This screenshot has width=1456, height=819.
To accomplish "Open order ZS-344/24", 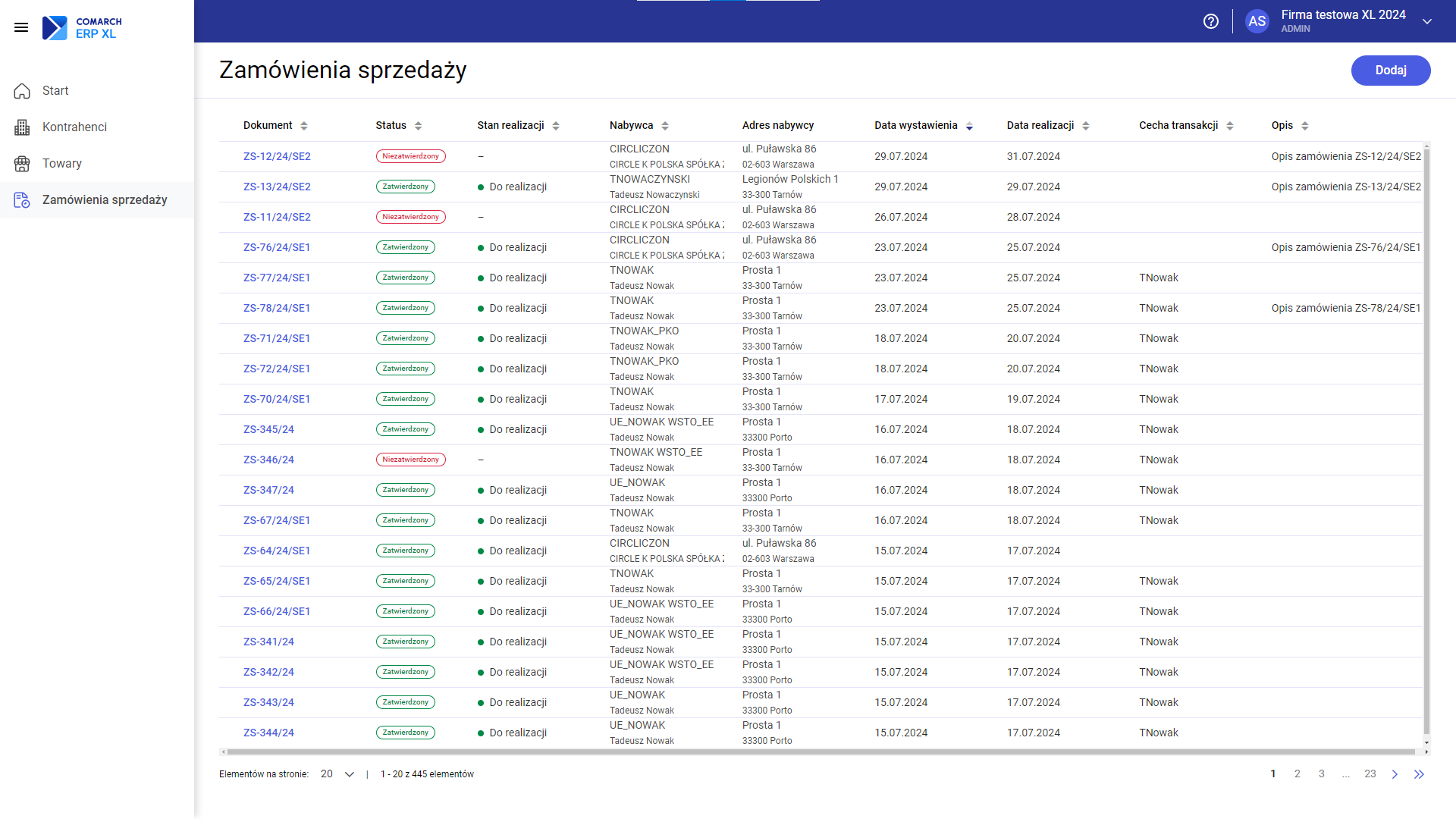I will [x=268, y=733].
